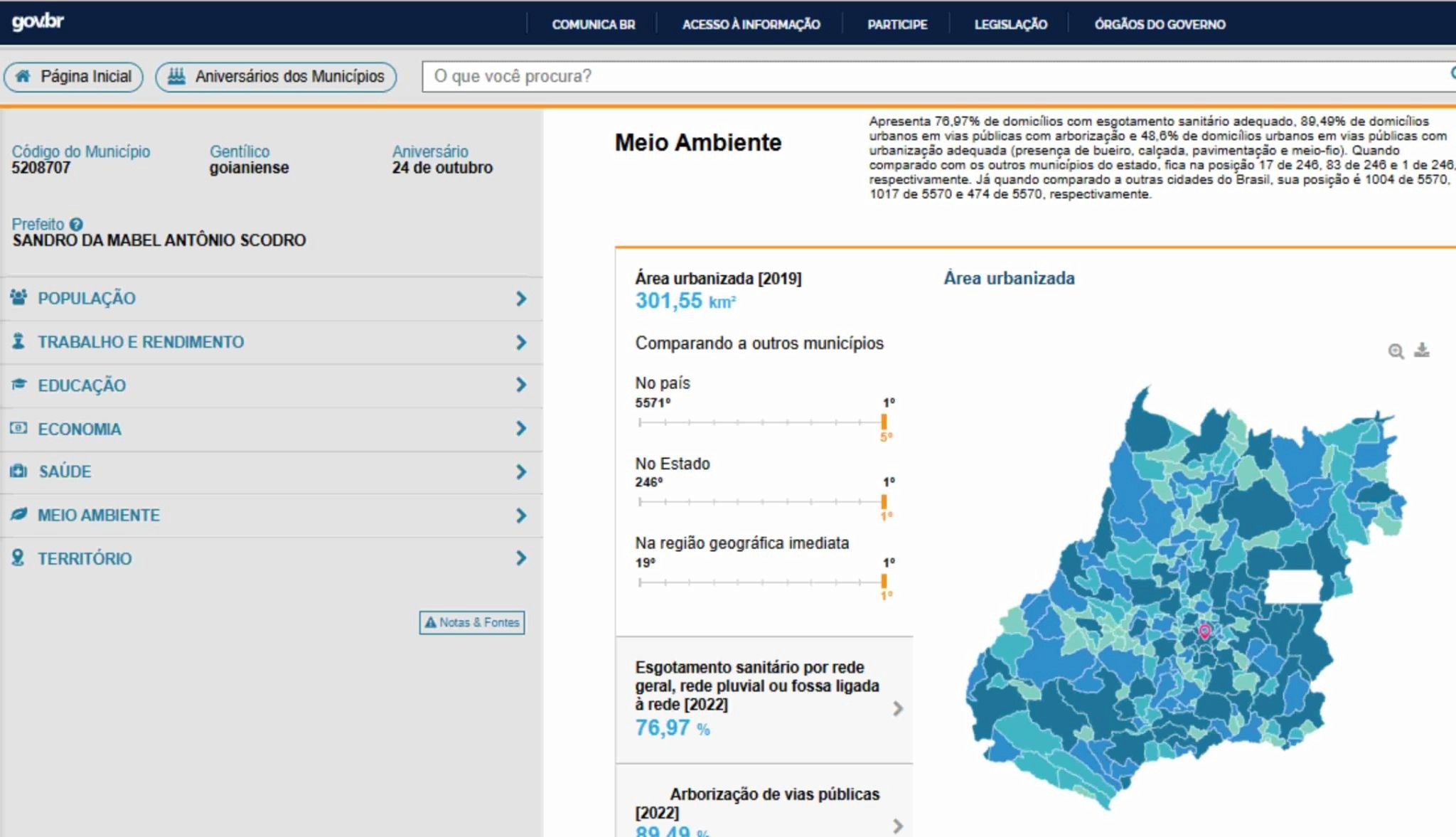Expand the Meio Ambiente section chevron
Image resolution: width=1456 pixels, height=837 pixels.
point(521,515)
